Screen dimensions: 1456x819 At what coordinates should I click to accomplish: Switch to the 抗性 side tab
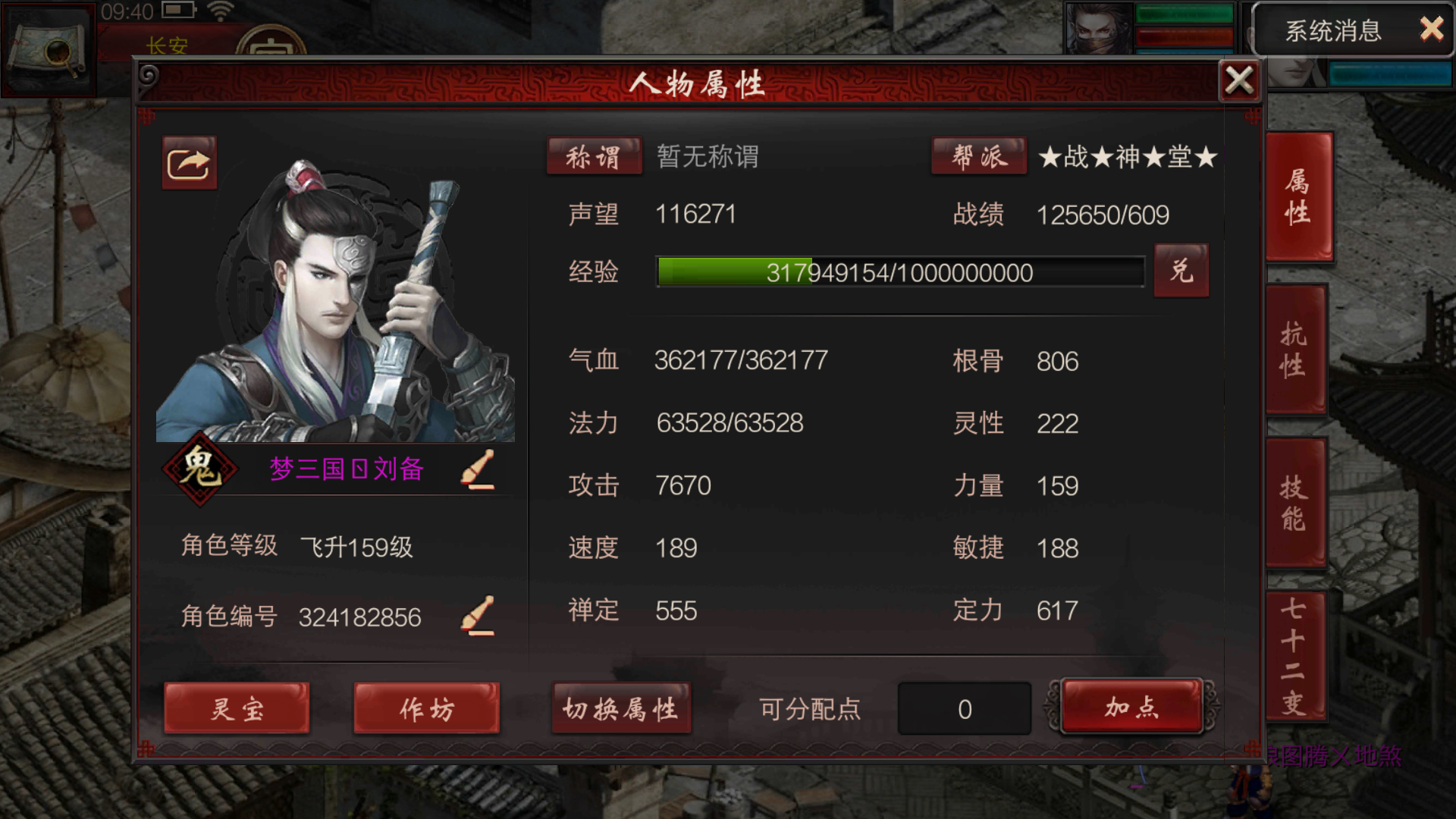tap(1296, 350)
